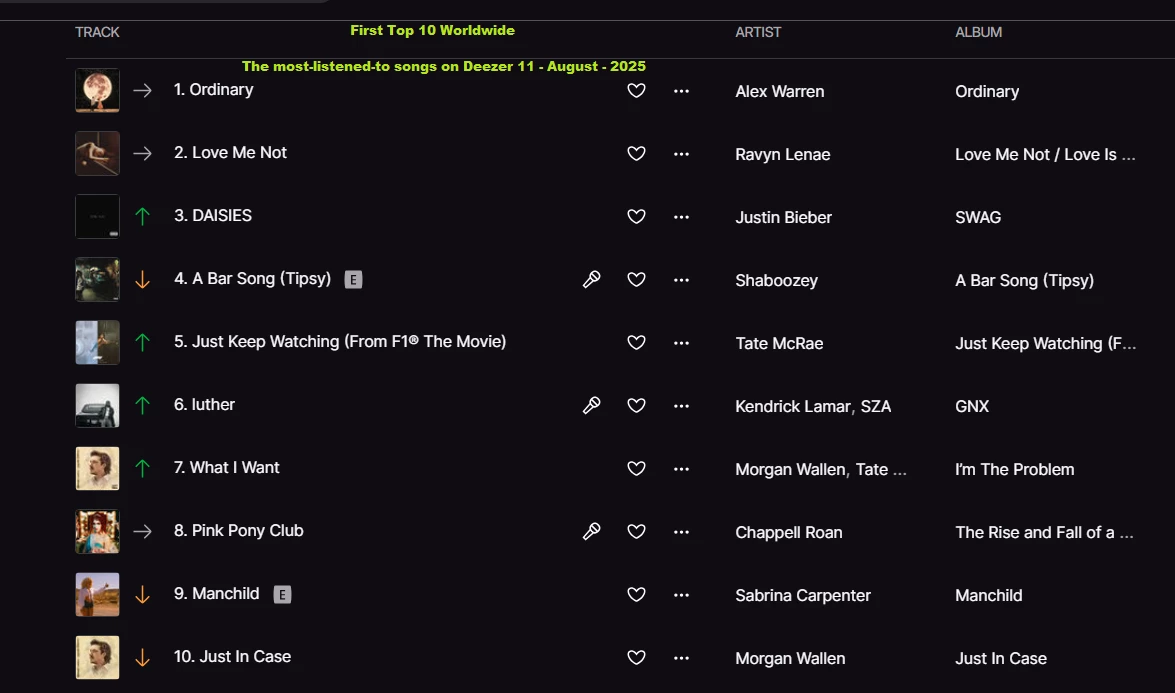
Task: Click the lyrics icon for Pink Pony Club
Action: [592, 531]
